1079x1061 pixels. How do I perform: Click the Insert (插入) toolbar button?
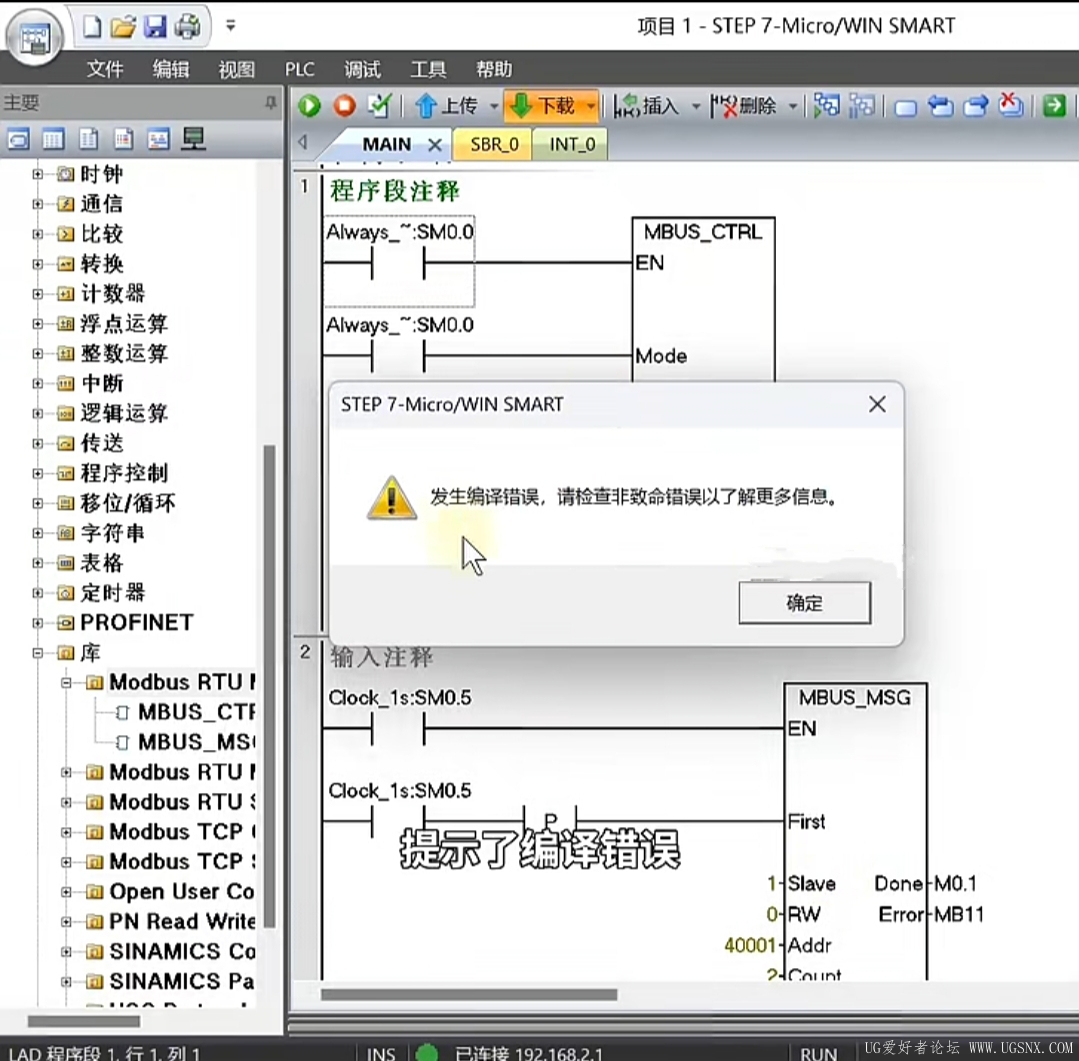pyautogui.click(x=647, y=106)
